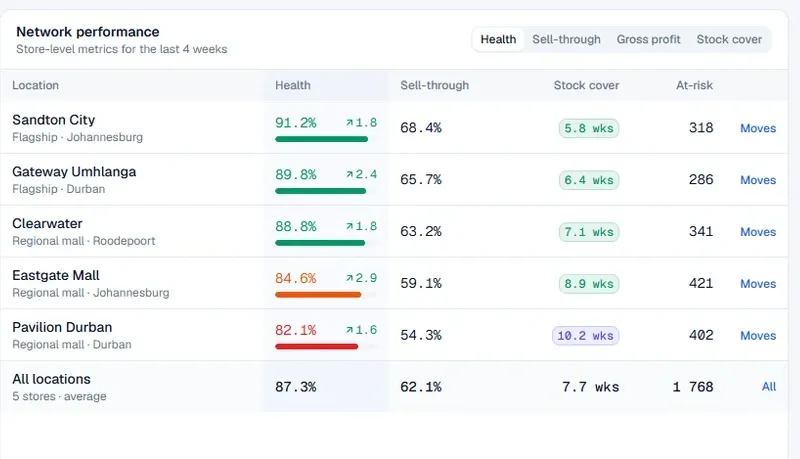Open Moves for Gateway Umhlanga
The width and height of the screenshot is (800, 459).
click(x=758, y=180)
